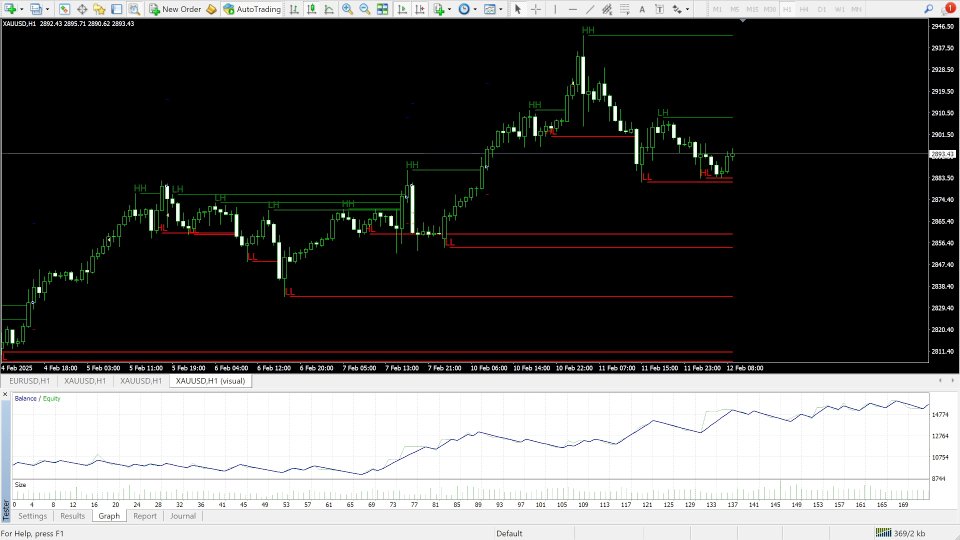
Task: Open the Tester Report tab
Action: coord(145,516)
